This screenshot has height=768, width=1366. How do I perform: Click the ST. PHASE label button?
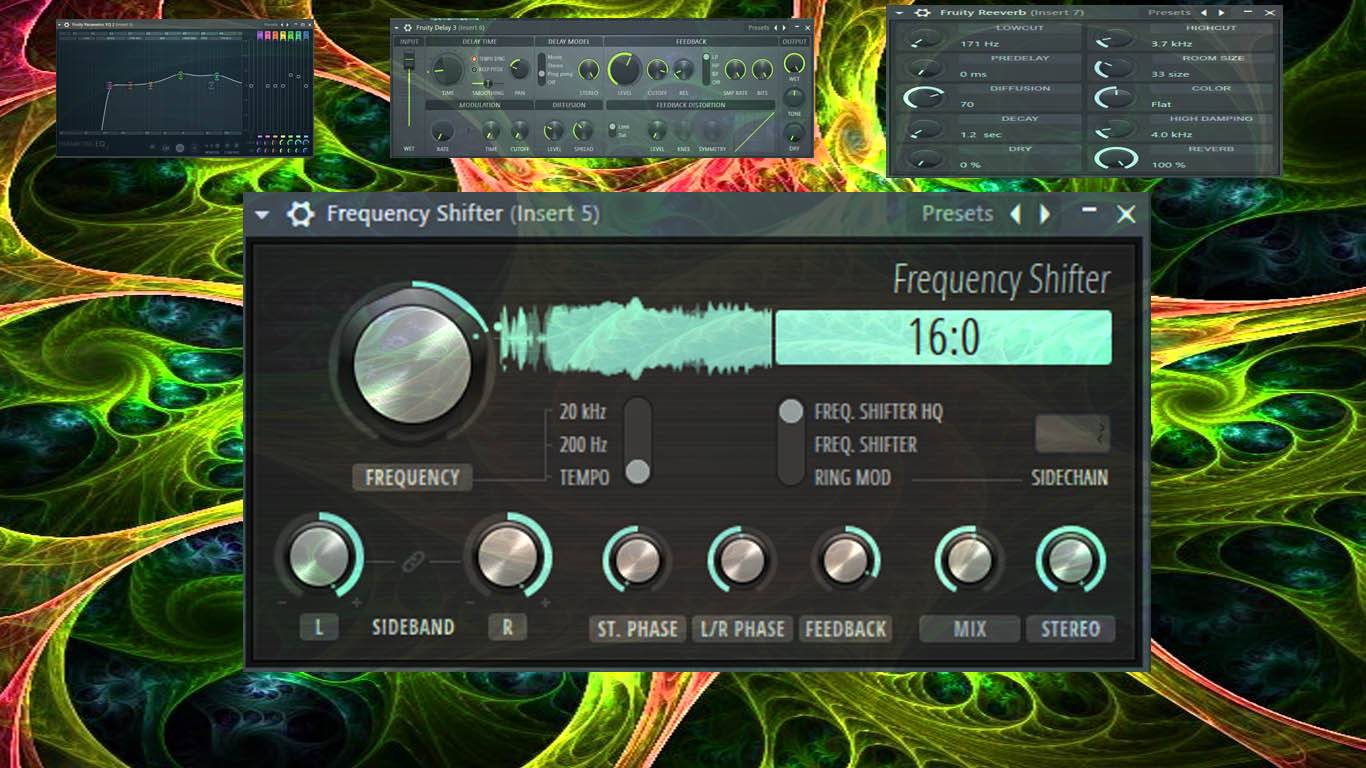pos(637,629)
